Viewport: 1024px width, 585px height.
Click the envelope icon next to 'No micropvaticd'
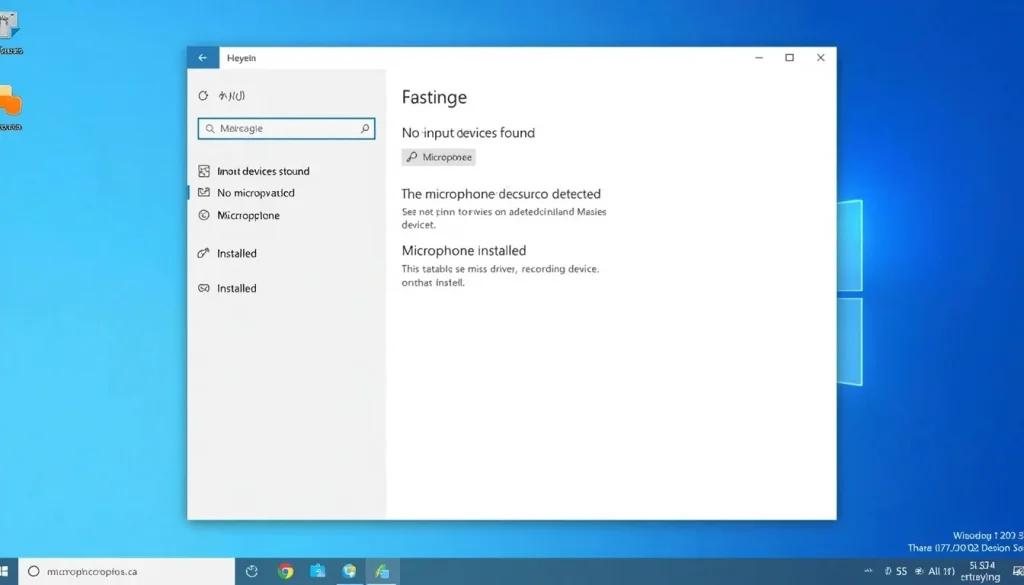pyautogui.click(x=204, y=193)
